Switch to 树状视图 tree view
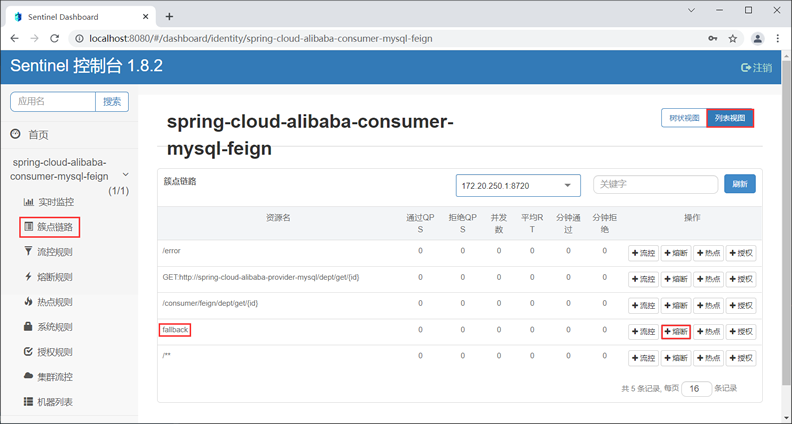The height and width of the screenshot is (424, 792). pyautogui.click(x=684, y=118)
